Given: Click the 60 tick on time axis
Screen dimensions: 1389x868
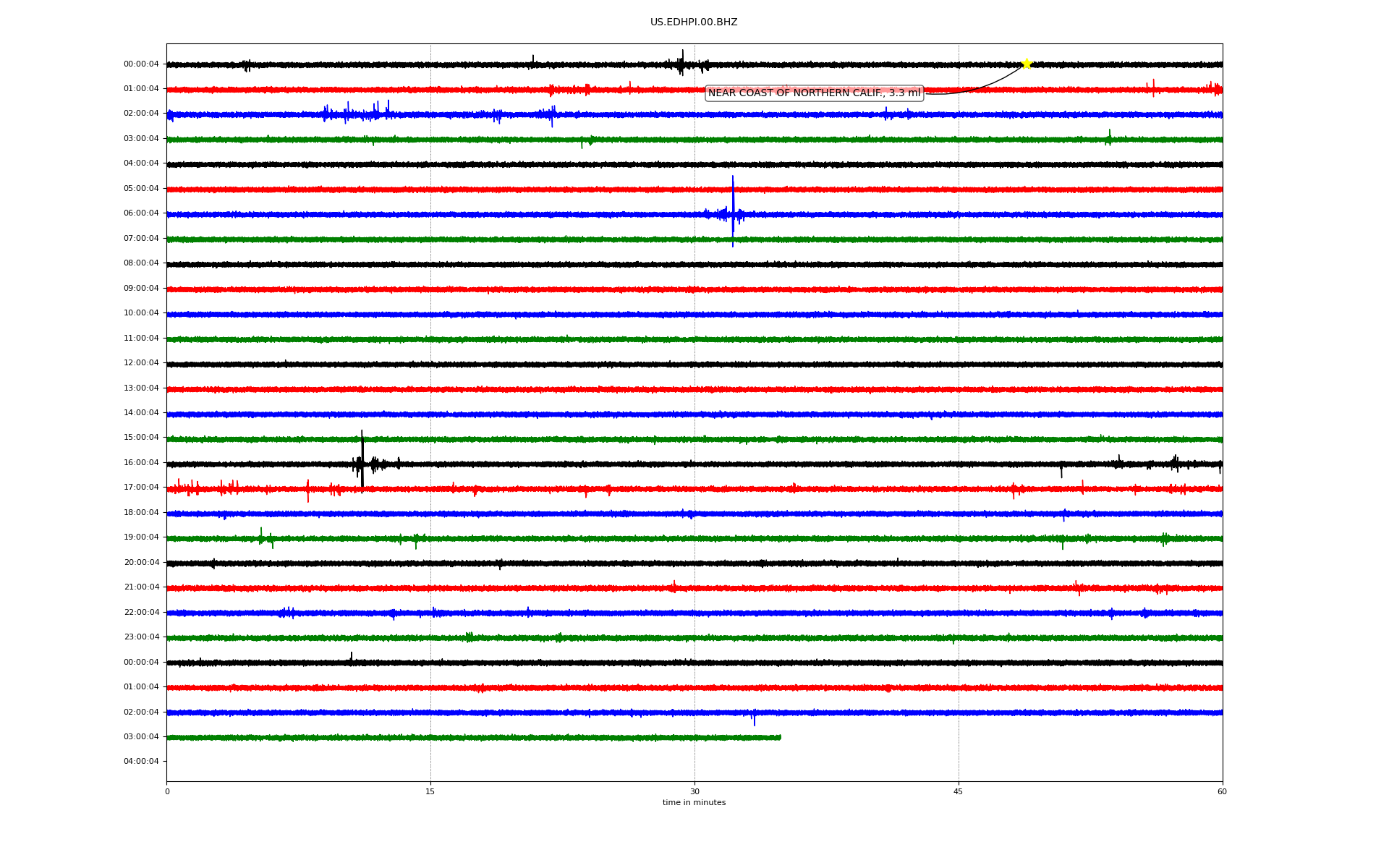Looking at the screenshot, I should click(1222, 791).
